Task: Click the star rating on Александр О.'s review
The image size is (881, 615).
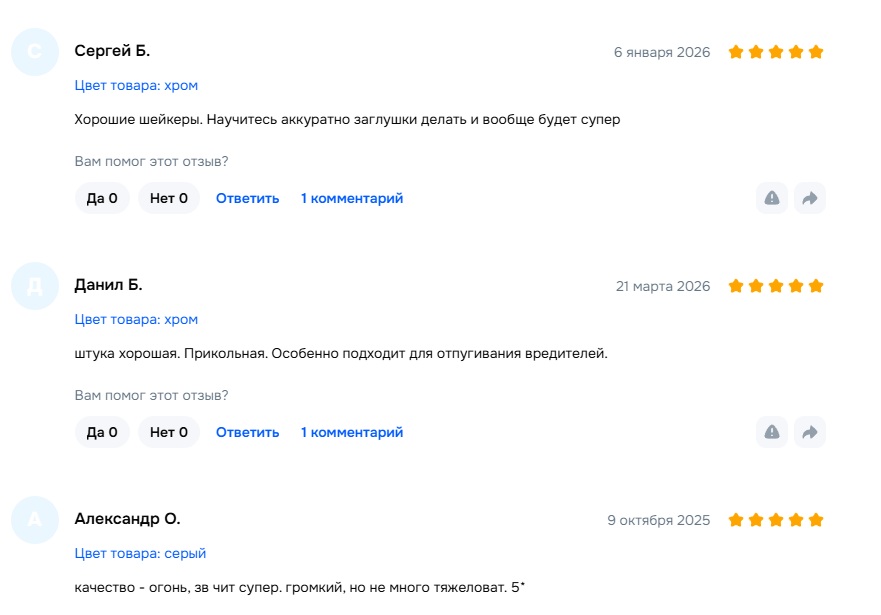Action: (x=776, y=520)
